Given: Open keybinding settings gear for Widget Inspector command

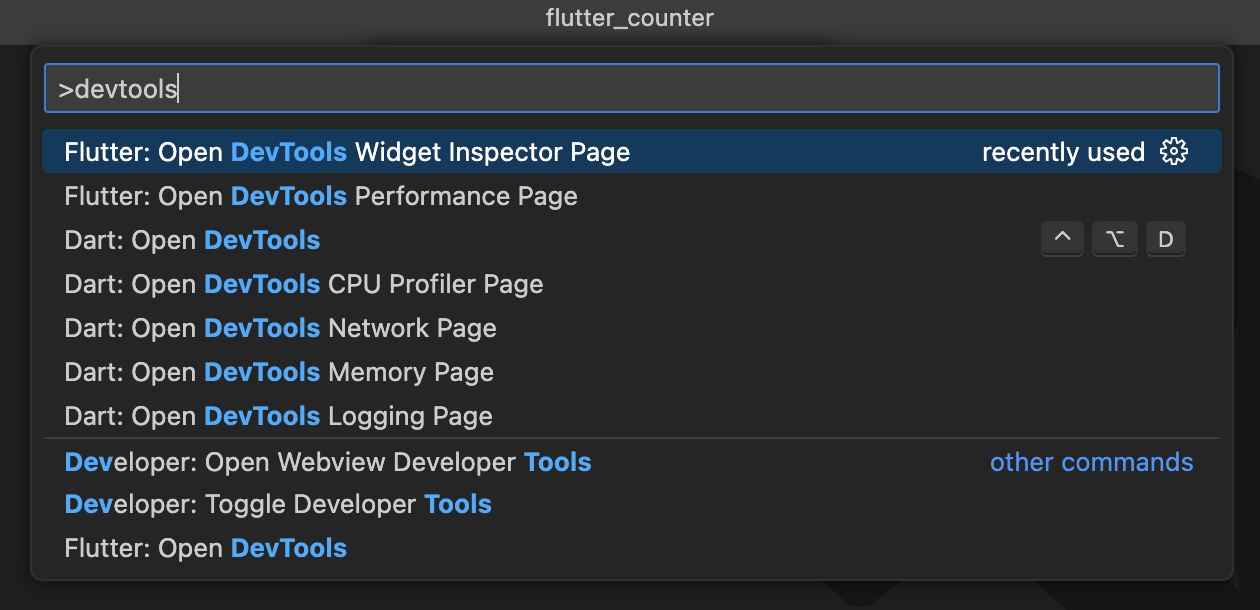Looking at the screenshot, I should click(1174, 151).
